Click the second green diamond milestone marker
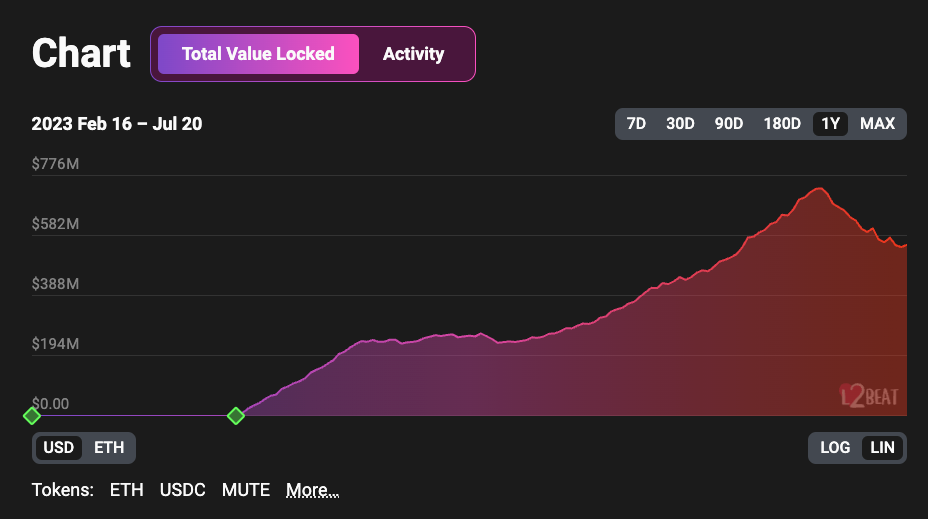This screenshot has width=928, height=519. pyautogui.click(x=236, y=415)
